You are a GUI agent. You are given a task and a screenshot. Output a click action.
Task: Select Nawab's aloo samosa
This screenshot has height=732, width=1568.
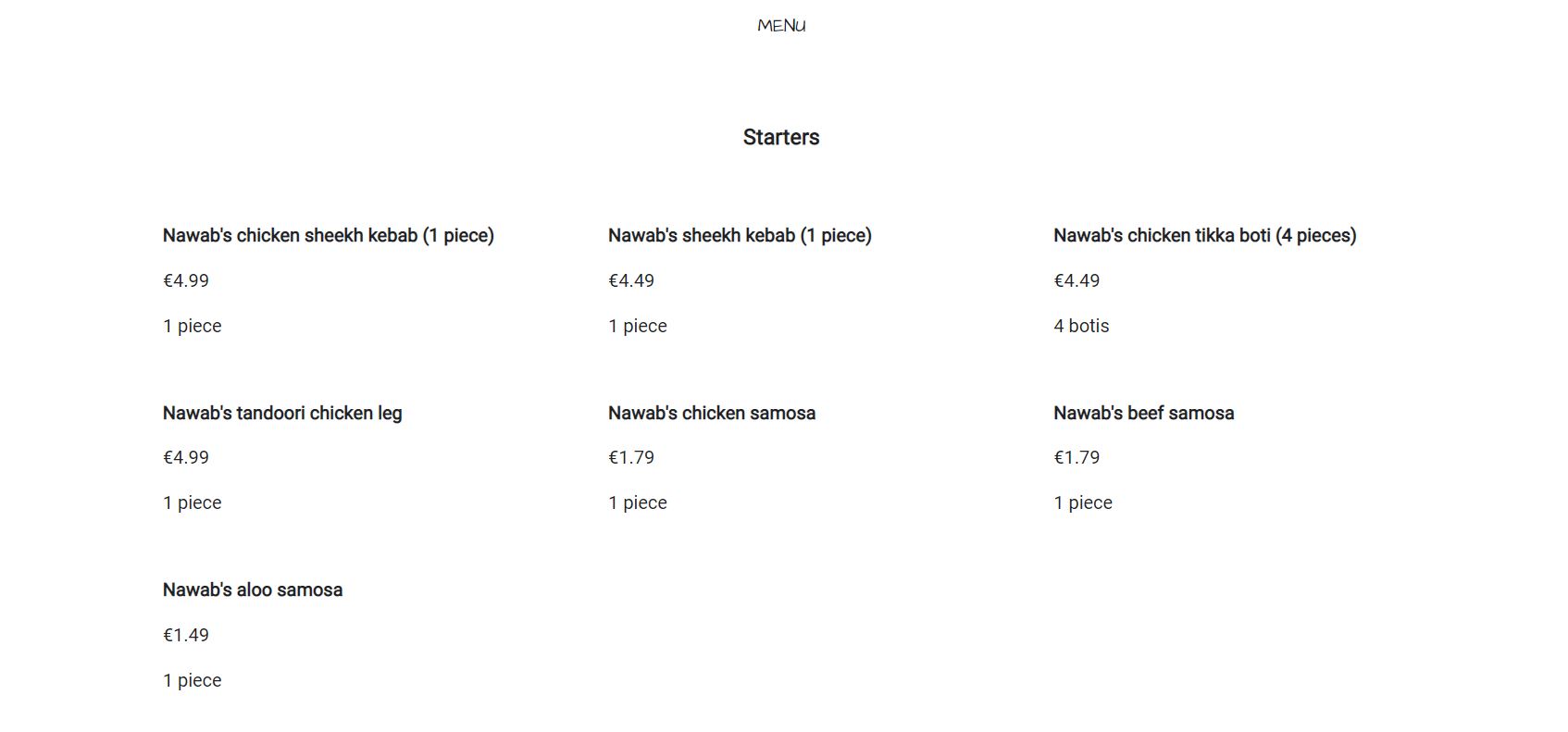(253, 589)
